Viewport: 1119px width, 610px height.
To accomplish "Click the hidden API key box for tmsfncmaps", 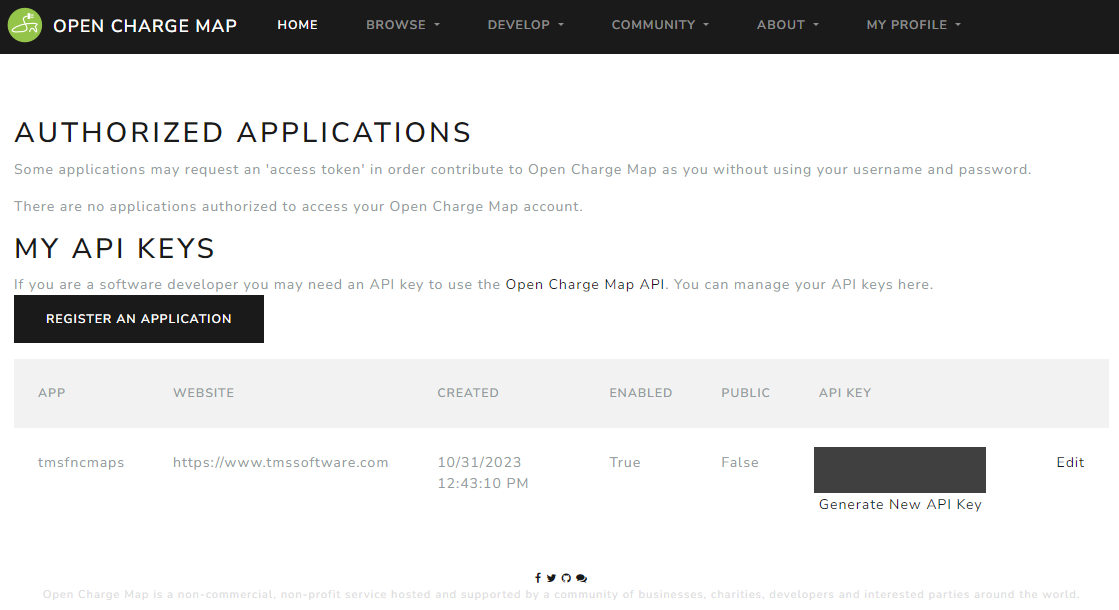I will click(900, 469).
